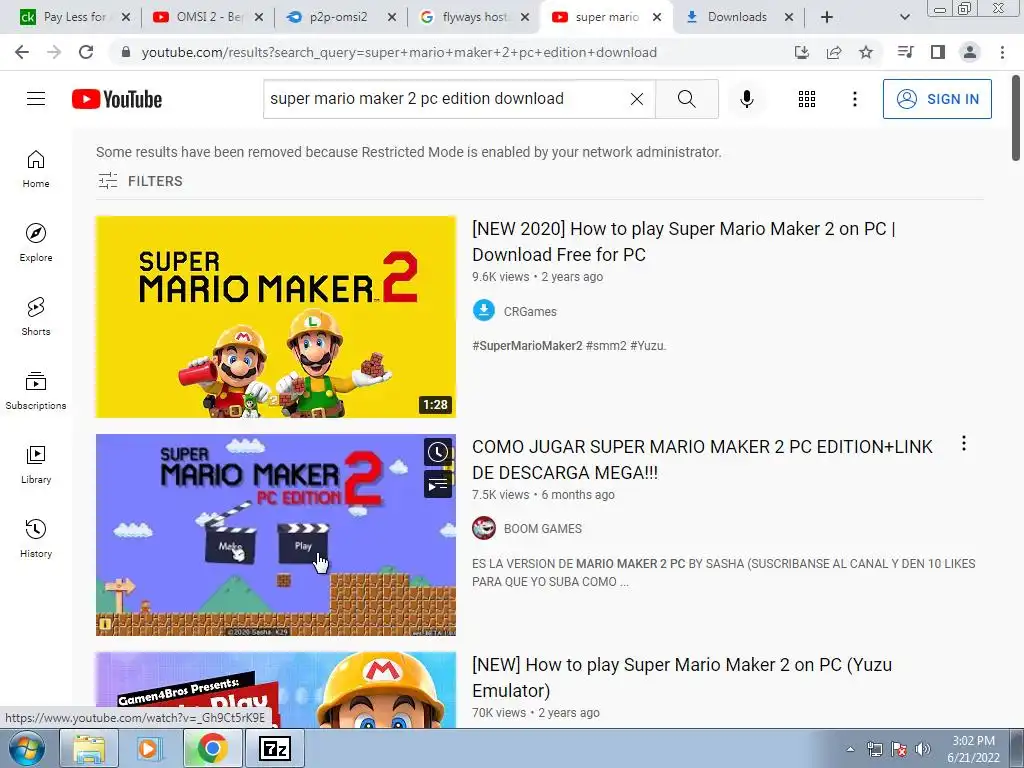1024x768 pixels.
Task: Open Explore in the sidebar
Action: tap(36, 243)
